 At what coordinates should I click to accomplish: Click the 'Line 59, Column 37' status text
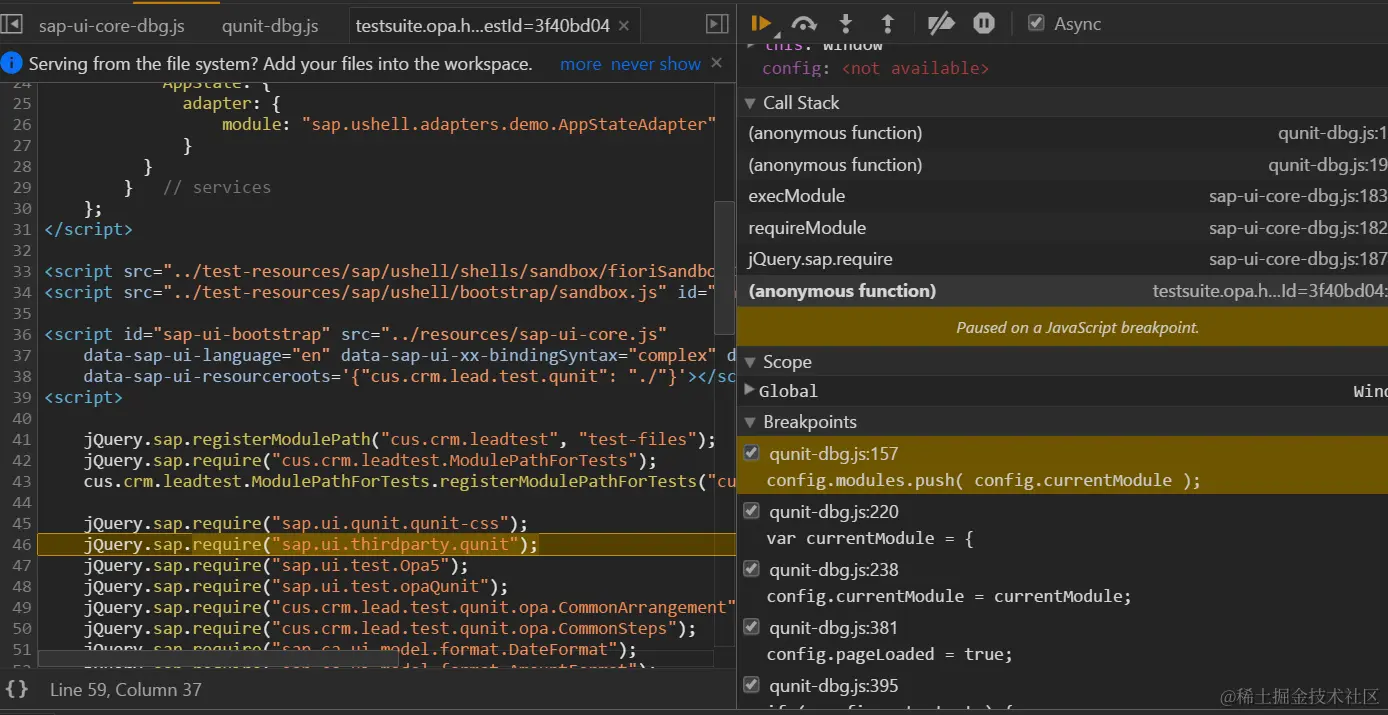(126, 689)
